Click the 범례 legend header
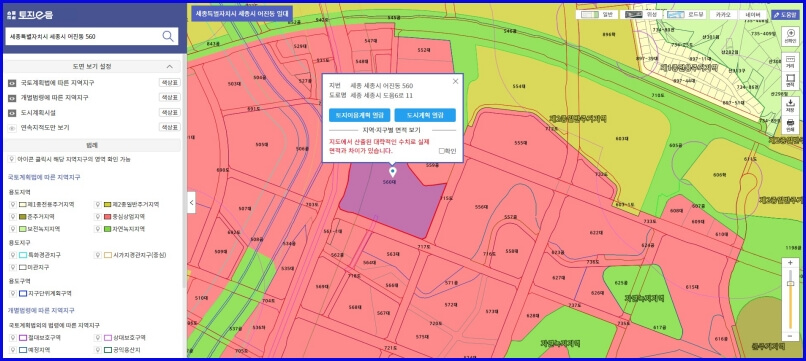This screenshot has height=361, width=806. click(93, 146)
